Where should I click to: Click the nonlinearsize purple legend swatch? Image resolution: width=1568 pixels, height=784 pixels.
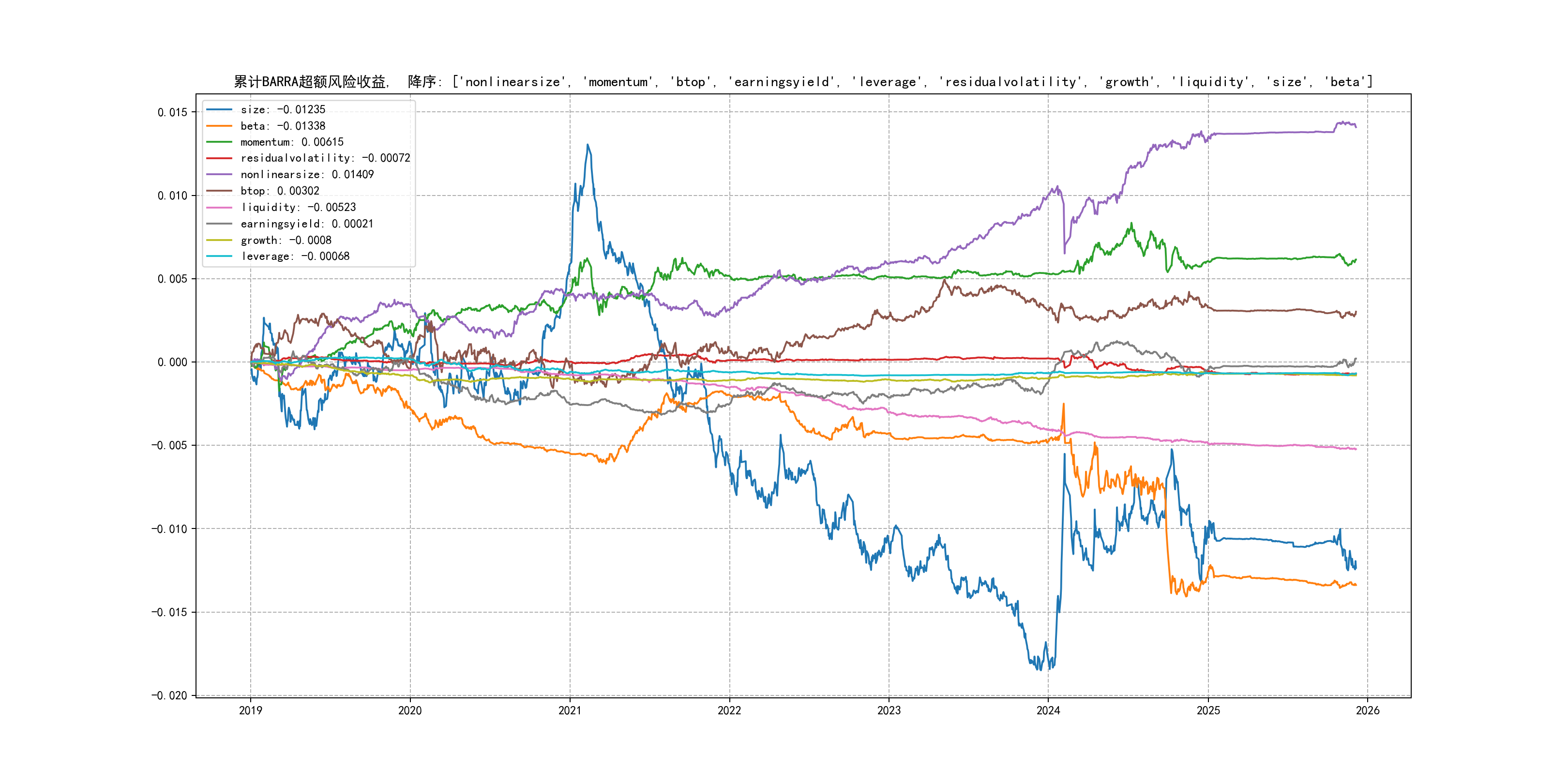219,175
